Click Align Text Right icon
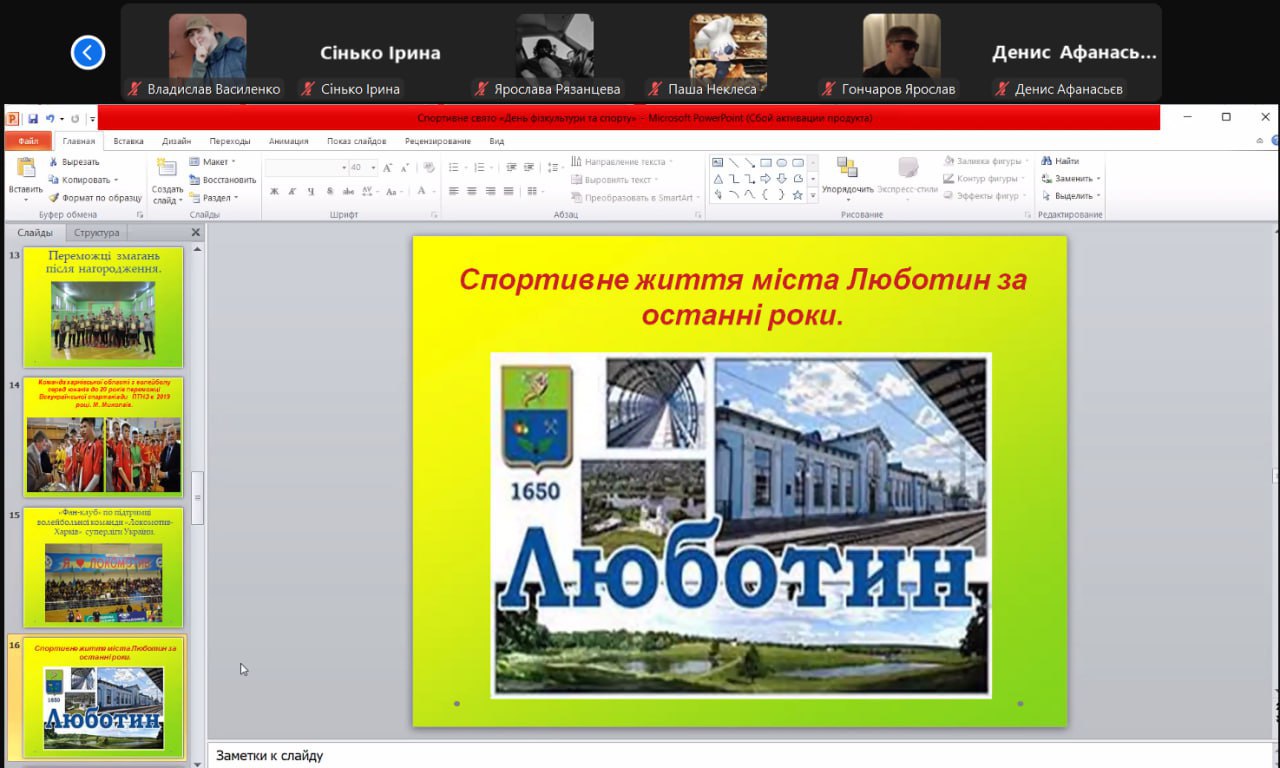Viewport: 1280px width, 768px height. click(490, 191)
